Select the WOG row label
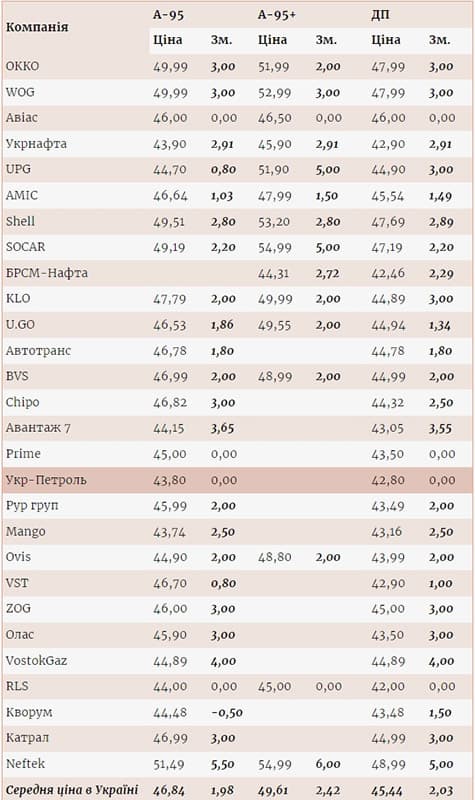 click(20, 92)
